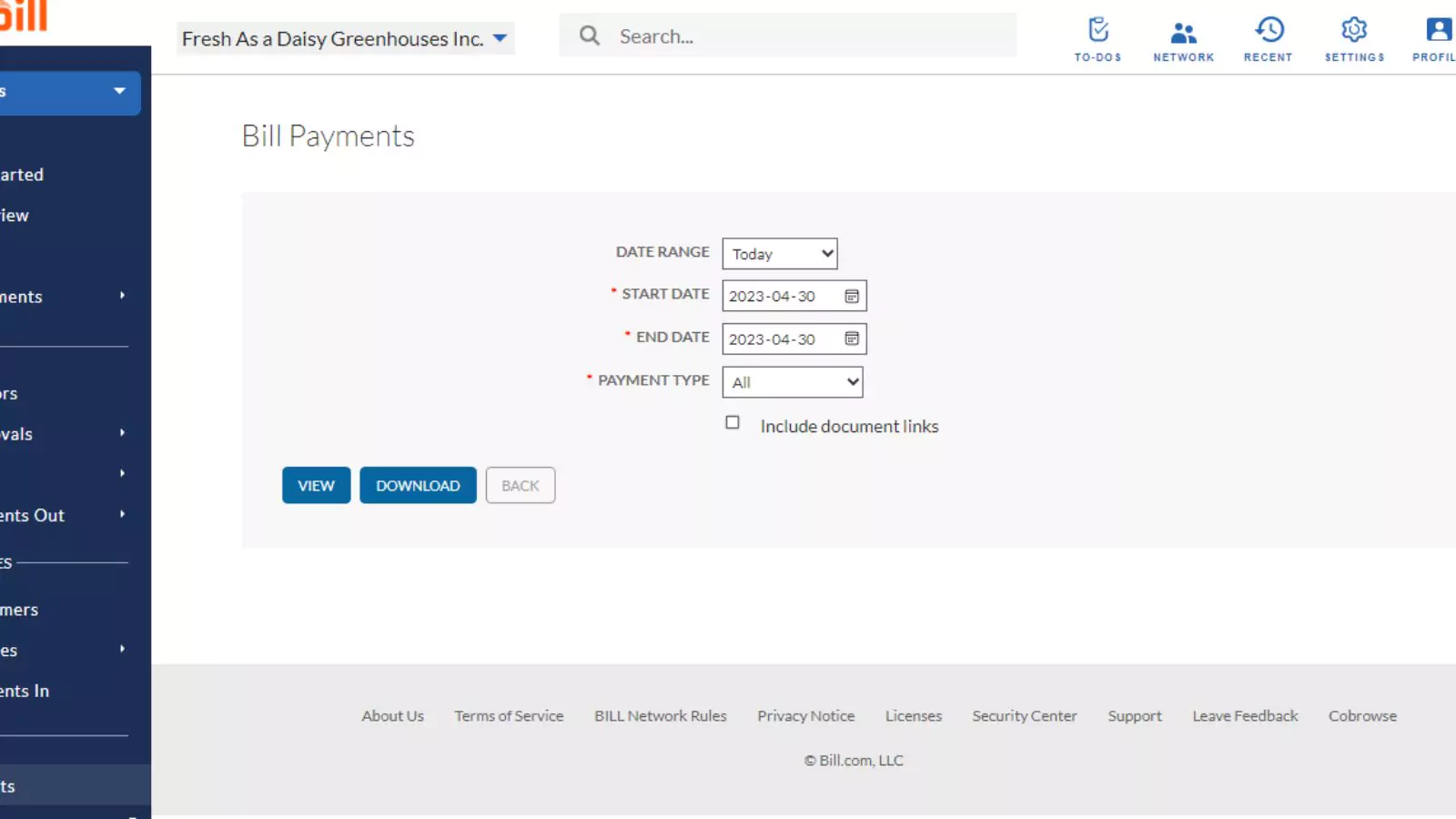Open the Date Range dropdown
This screenshot has height=819, width=1456.
[780, 254]
